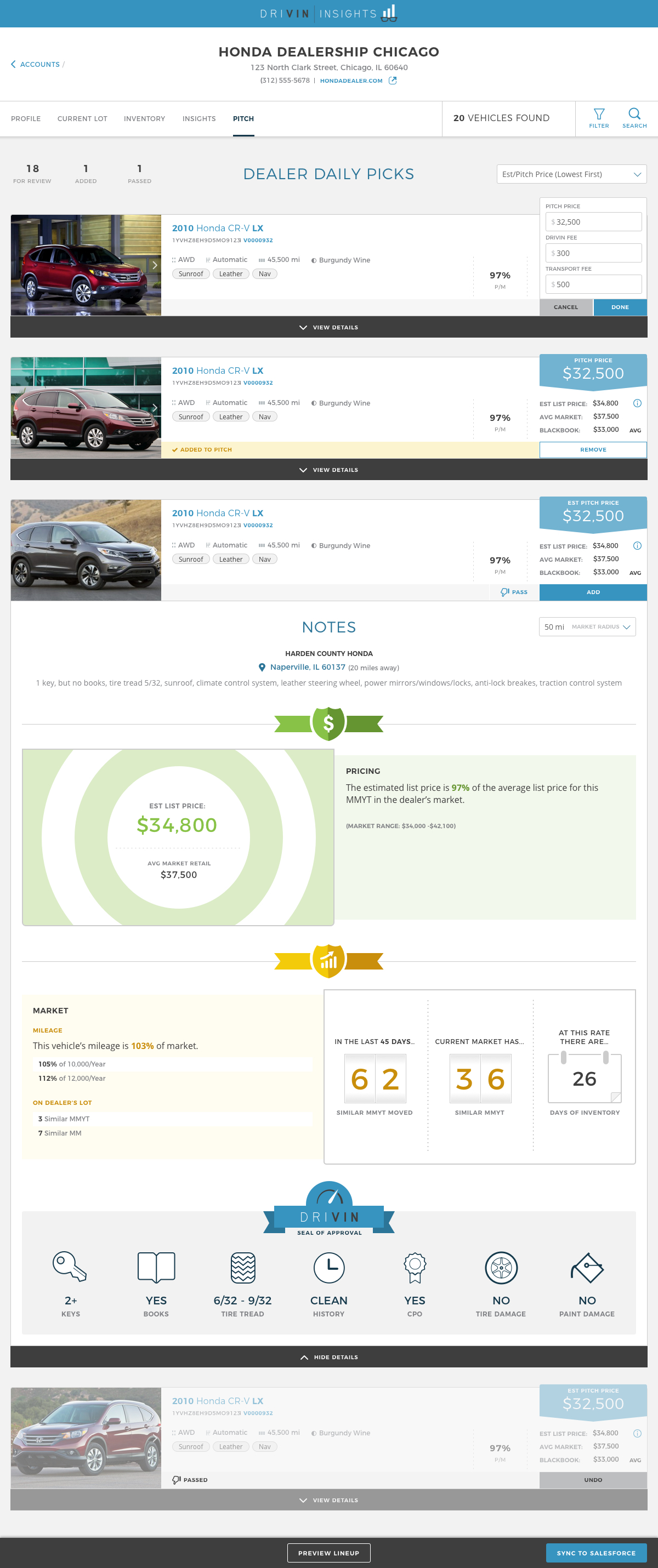
Task: Click the Keys seal icon
Action: [x=70, y=1267]
